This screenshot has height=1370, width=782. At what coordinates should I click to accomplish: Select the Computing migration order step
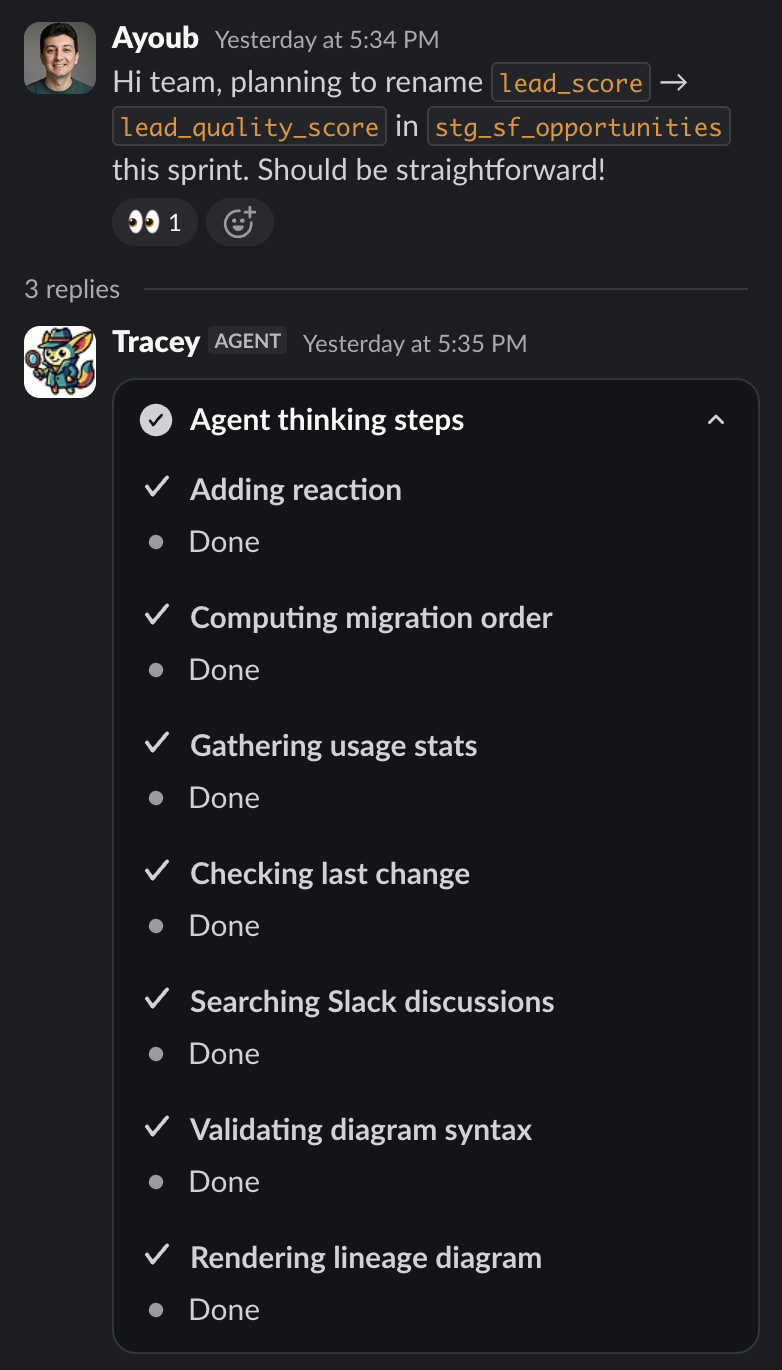click(371, 618)
